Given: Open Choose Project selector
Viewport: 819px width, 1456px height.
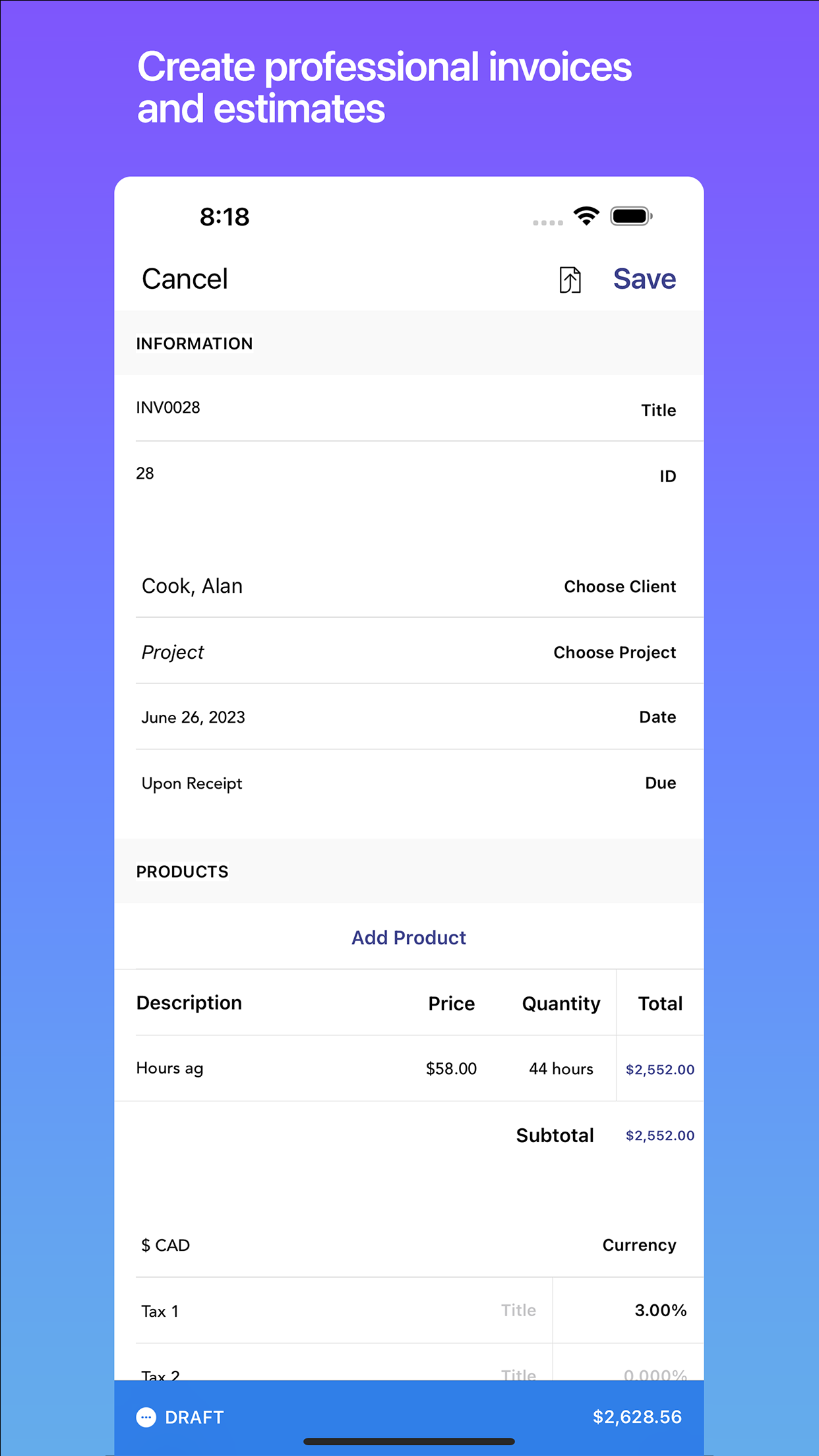Looking at the screenshot, I should 615,652.
